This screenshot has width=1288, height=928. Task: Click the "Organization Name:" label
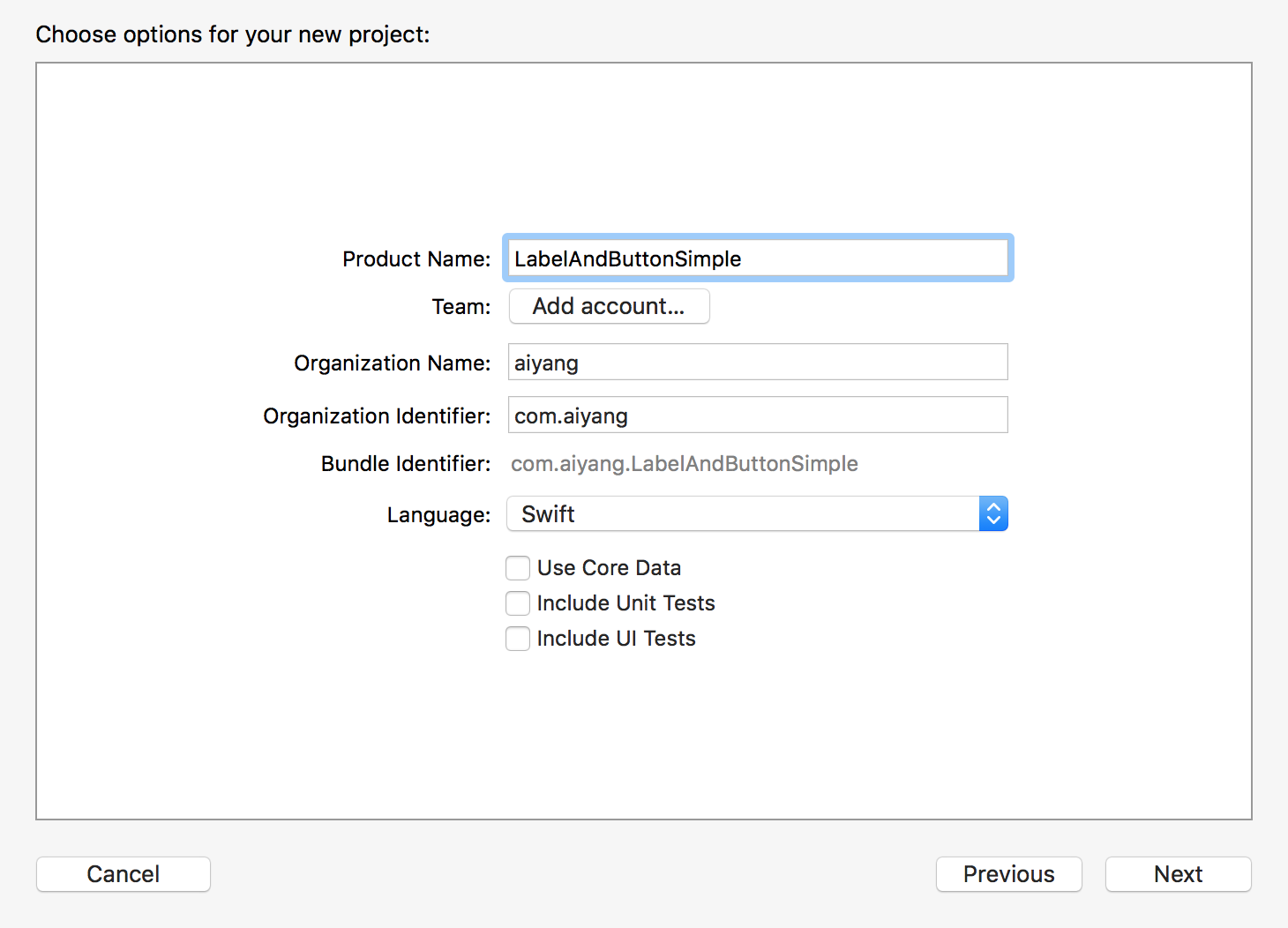click(x=392, y=363)
